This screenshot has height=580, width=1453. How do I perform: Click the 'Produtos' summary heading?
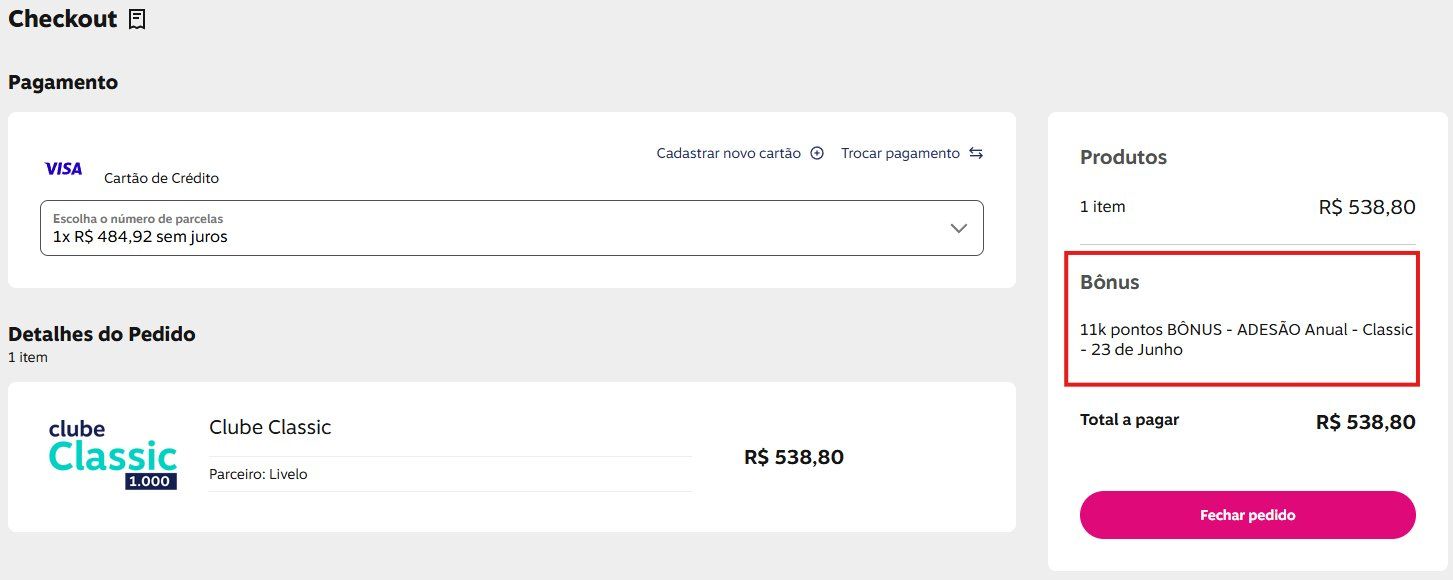pyautogui.click(x=1123, y=157)
